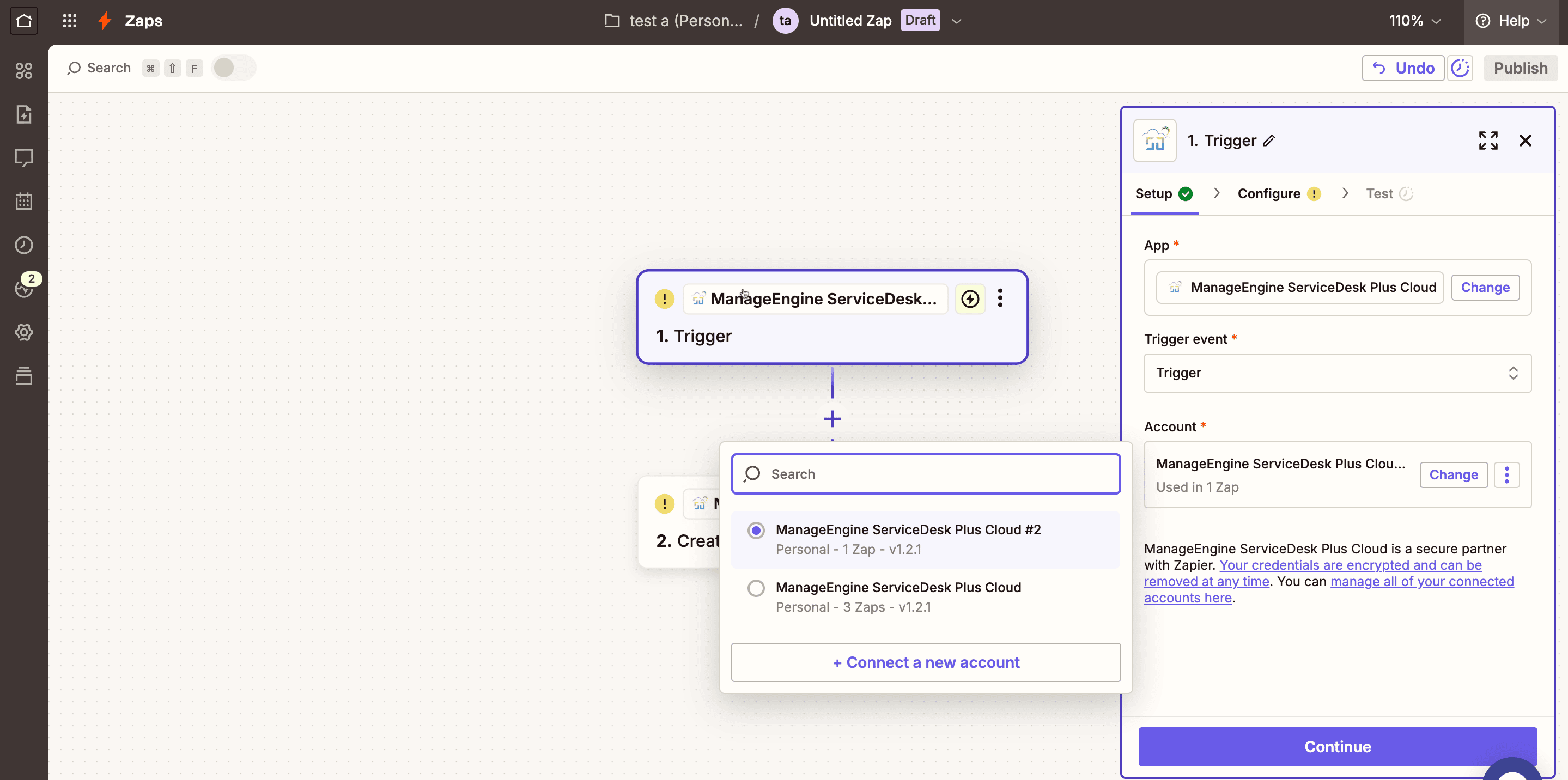
Task: Toggle the Zap on/off switch
Action: (233, 68)
